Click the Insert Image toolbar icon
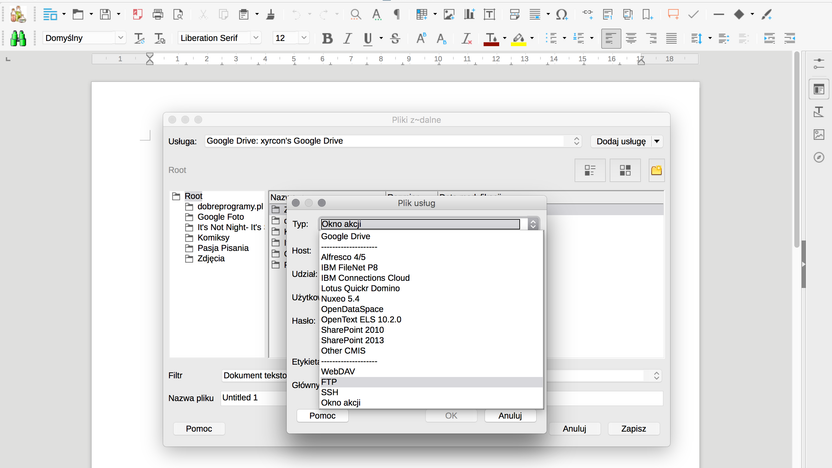Screen dimensions: 832x468 [449, 14]
